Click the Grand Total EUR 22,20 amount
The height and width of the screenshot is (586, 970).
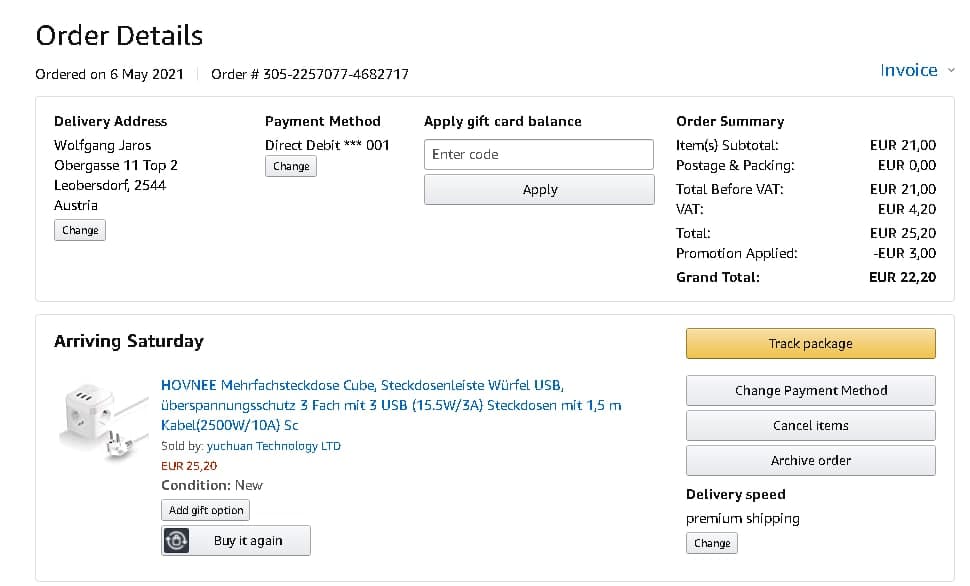coord(903,277)
